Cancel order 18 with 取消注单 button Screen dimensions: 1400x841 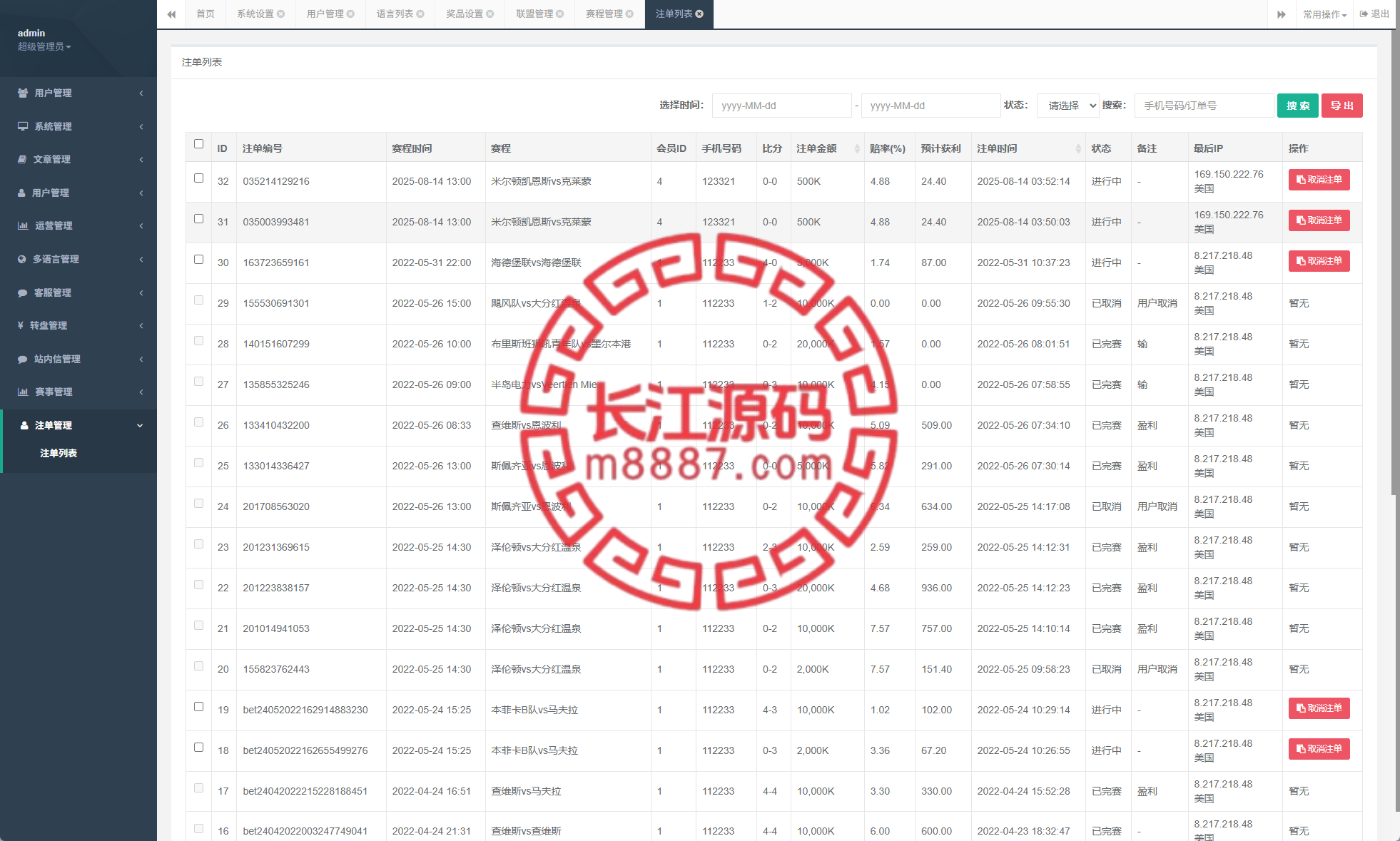(x=1319, y=749)
